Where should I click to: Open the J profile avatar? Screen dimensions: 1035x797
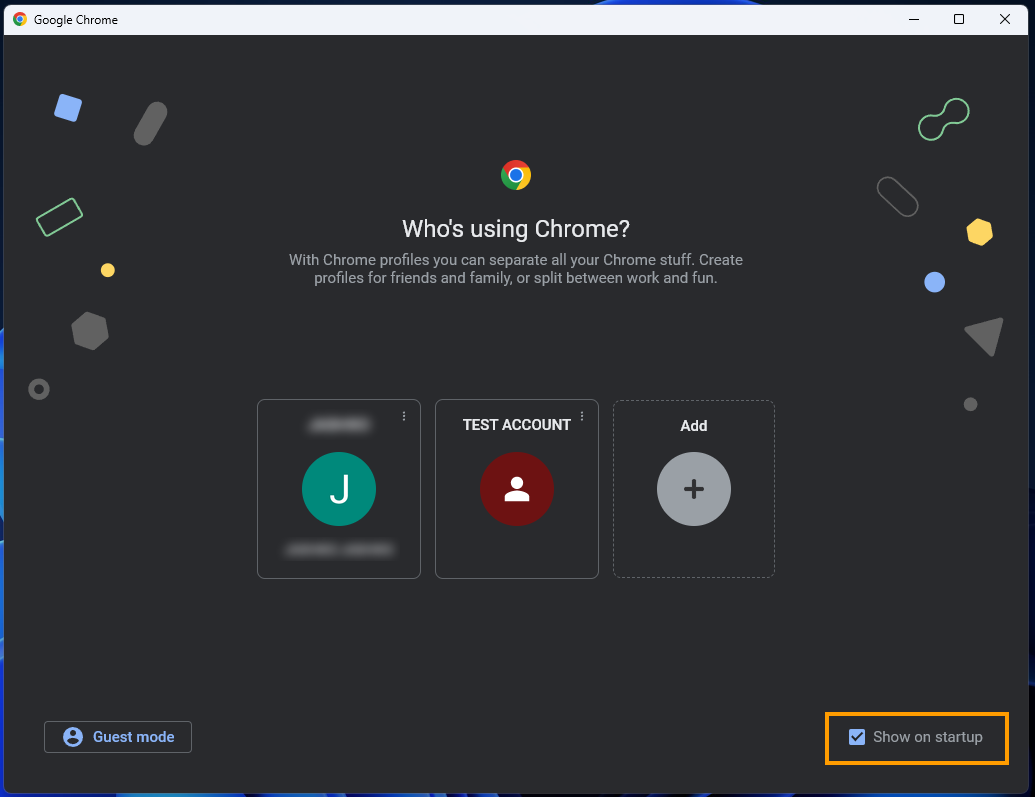click(x=339, y=489)
